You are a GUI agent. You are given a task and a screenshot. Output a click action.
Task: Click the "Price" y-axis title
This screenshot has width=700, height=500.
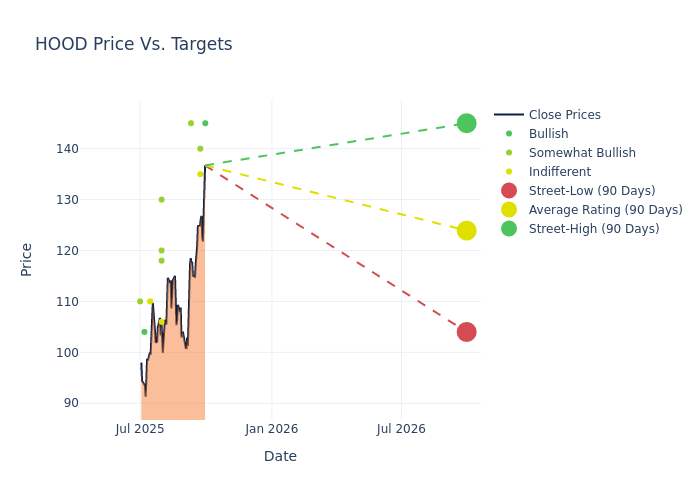[27, 259]
